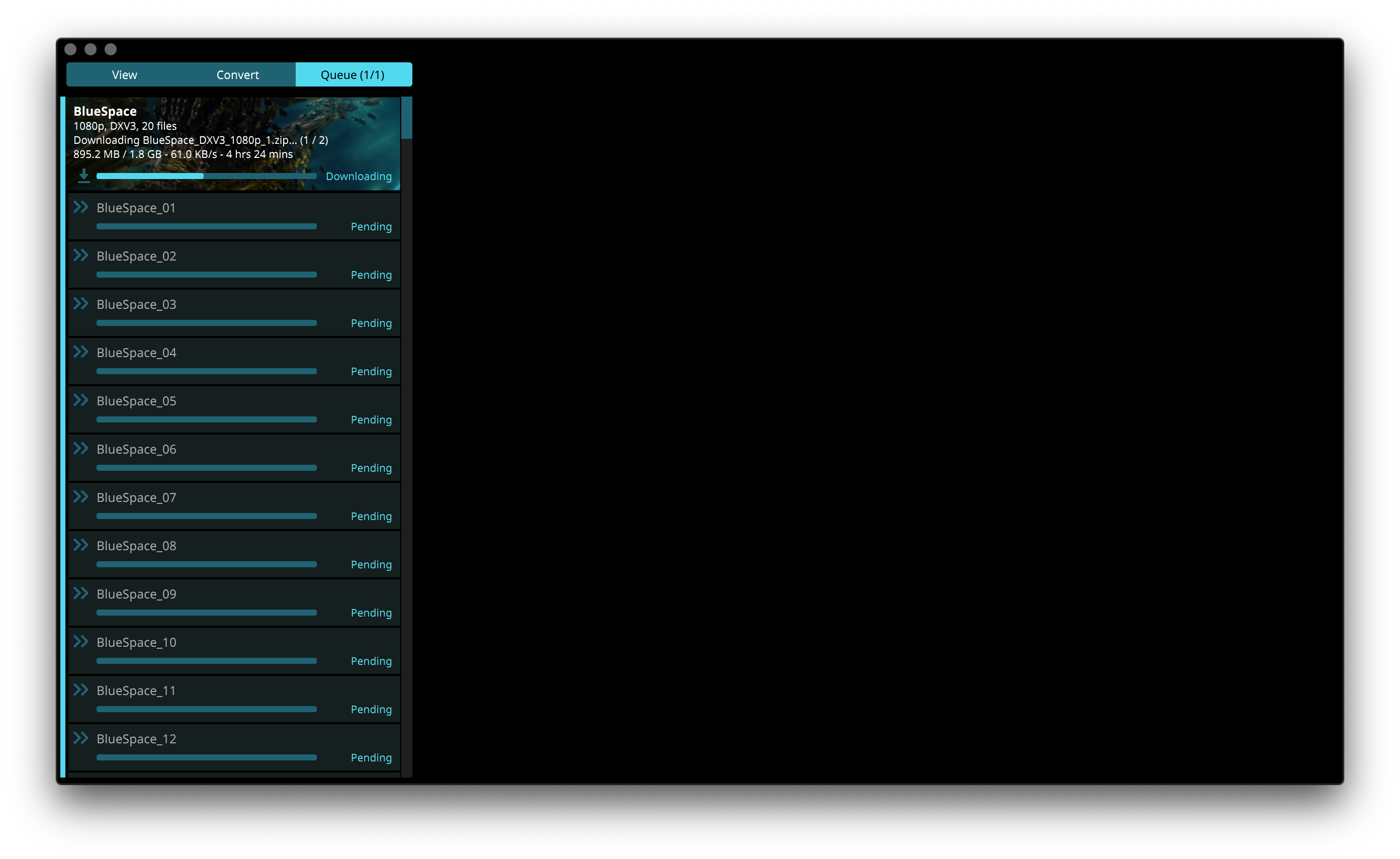Select the Queue (1/1) tab

[x=353, y=75]
